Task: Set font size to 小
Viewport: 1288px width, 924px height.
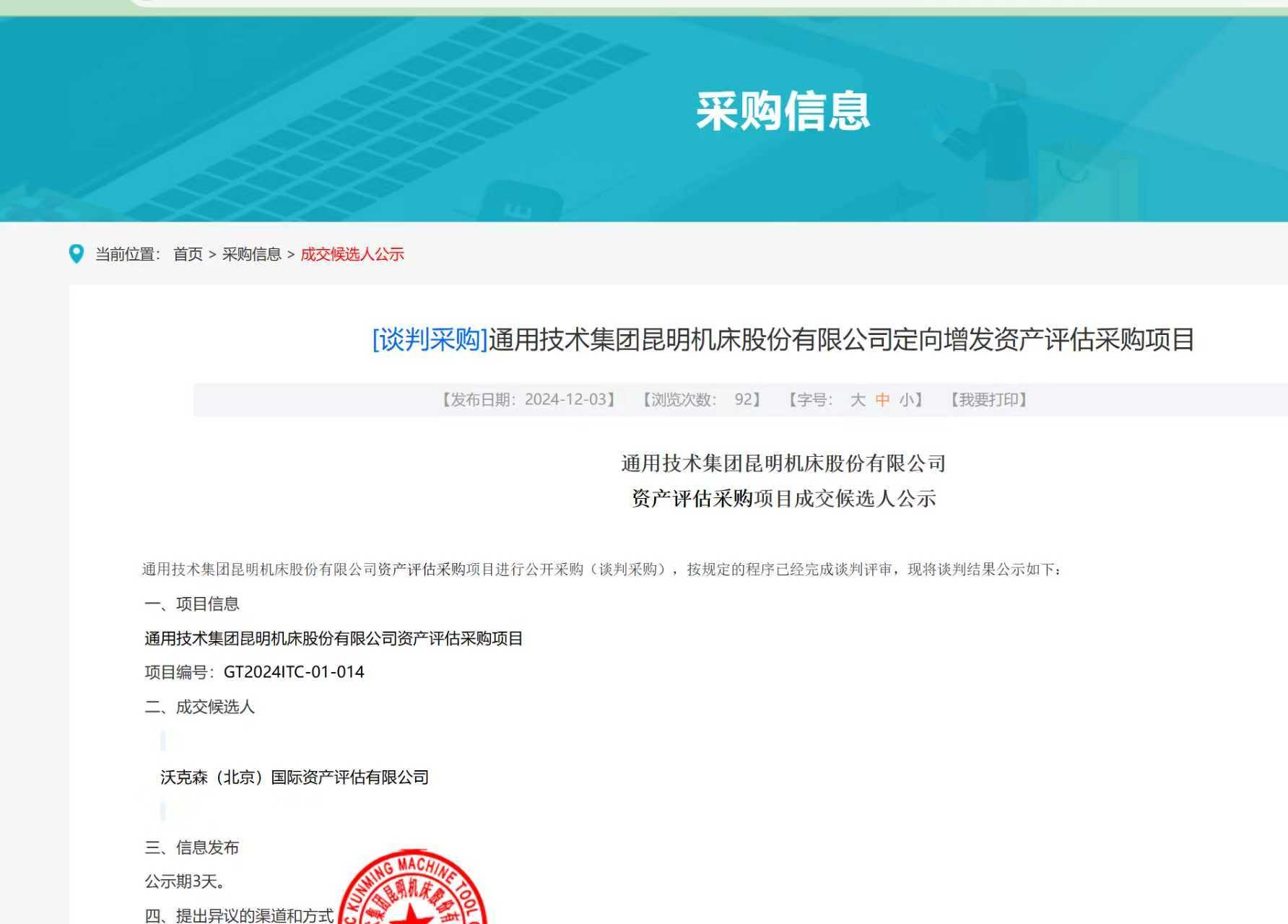Action: point(907,400)
